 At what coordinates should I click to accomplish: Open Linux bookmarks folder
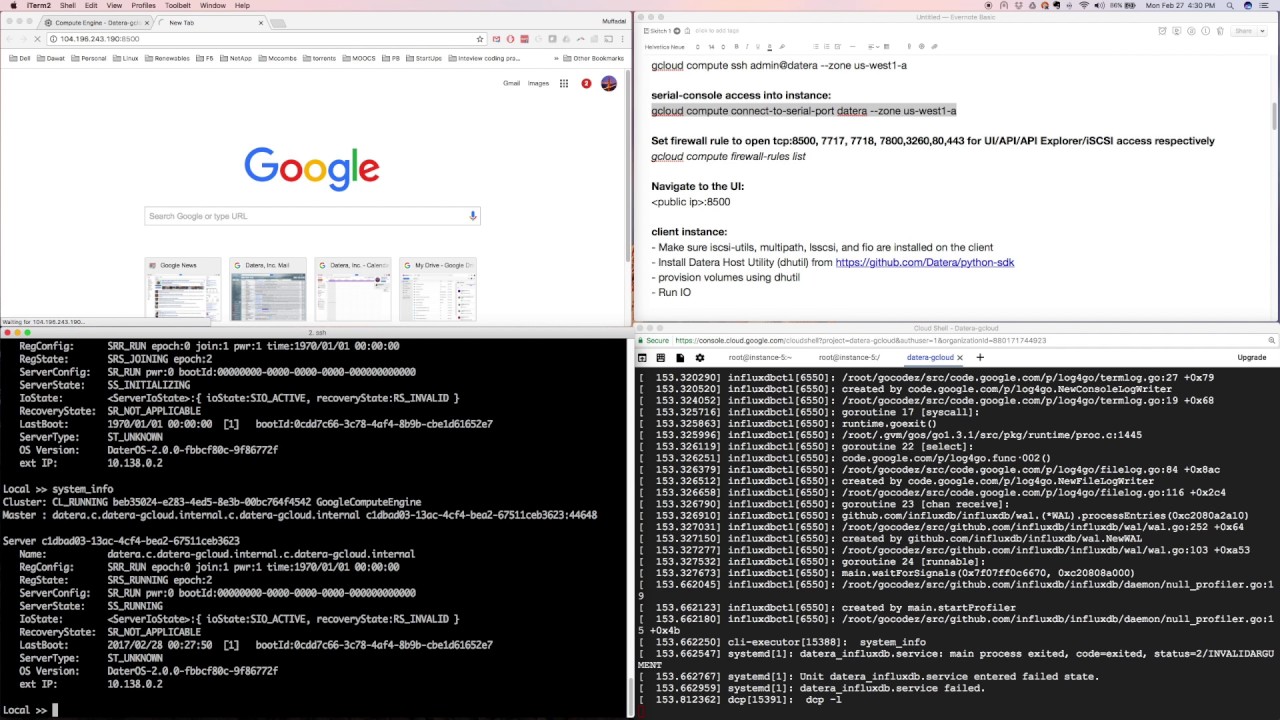125,58
